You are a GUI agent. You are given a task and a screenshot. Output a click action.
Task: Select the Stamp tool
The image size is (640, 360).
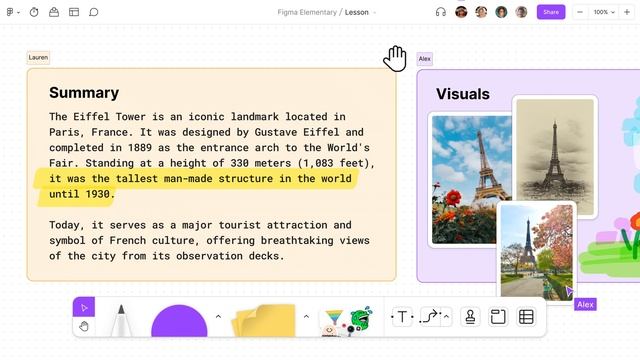pyautogui.click(x=470, y=317)
